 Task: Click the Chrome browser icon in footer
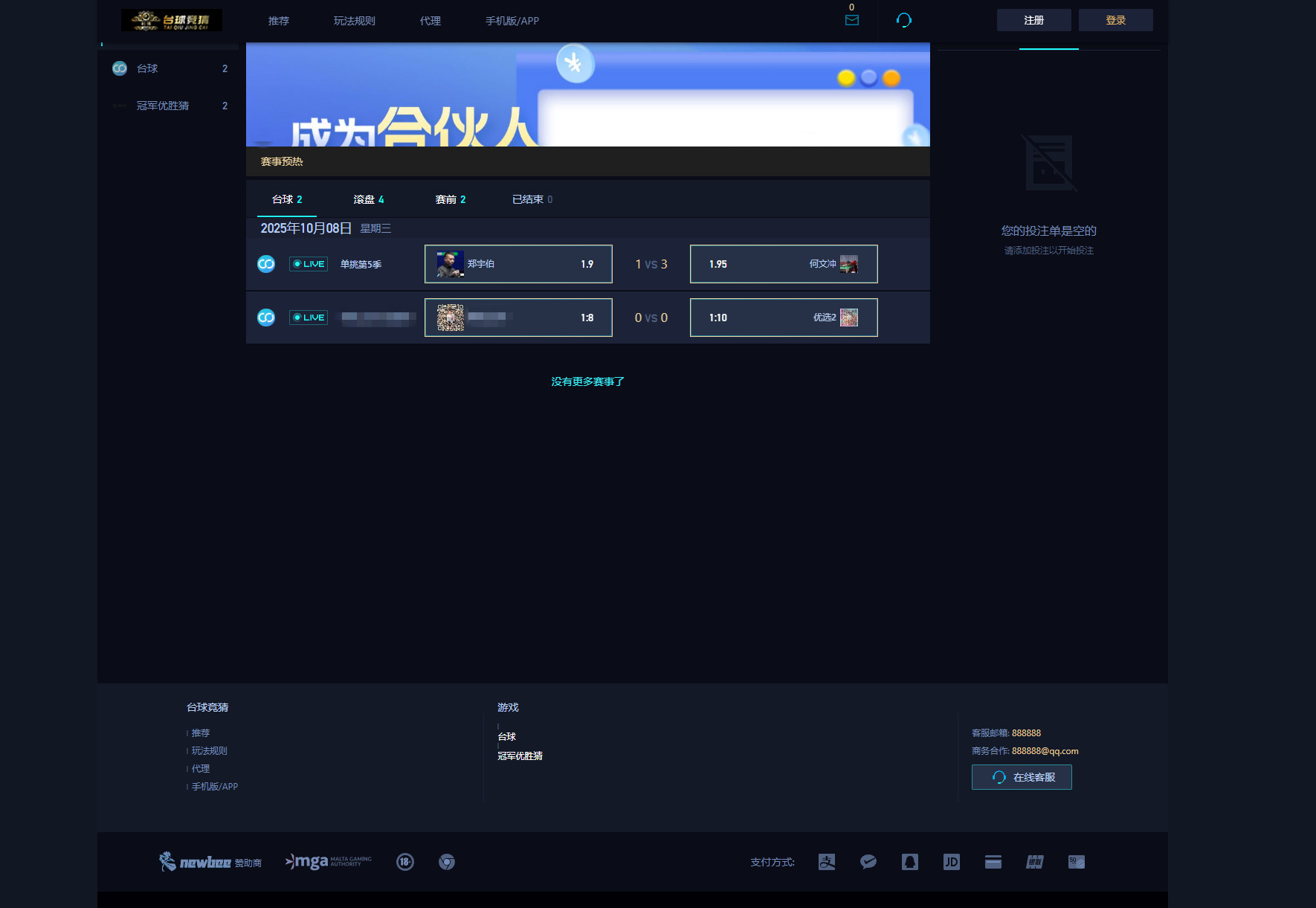tap(446, 862)
